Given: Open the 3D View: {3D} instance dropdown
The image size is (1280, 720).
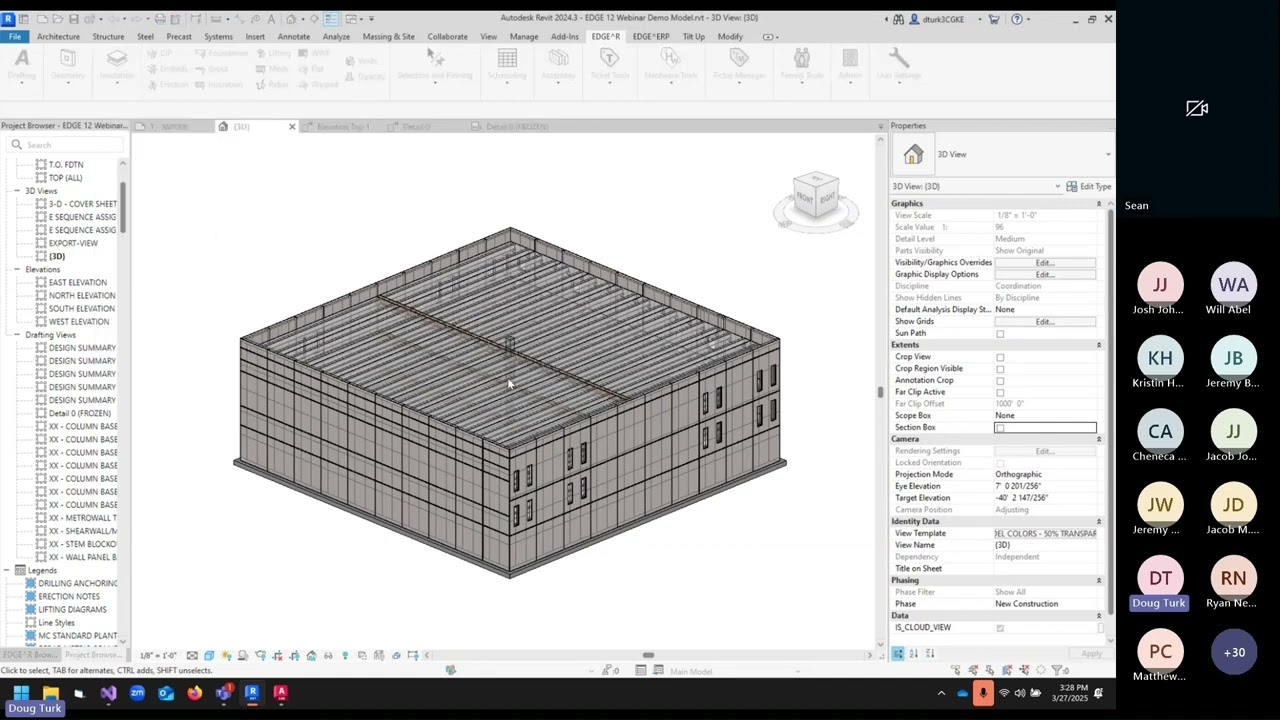Looking at the screenshot, I should pyautogui.click(x=1057, y=187).
